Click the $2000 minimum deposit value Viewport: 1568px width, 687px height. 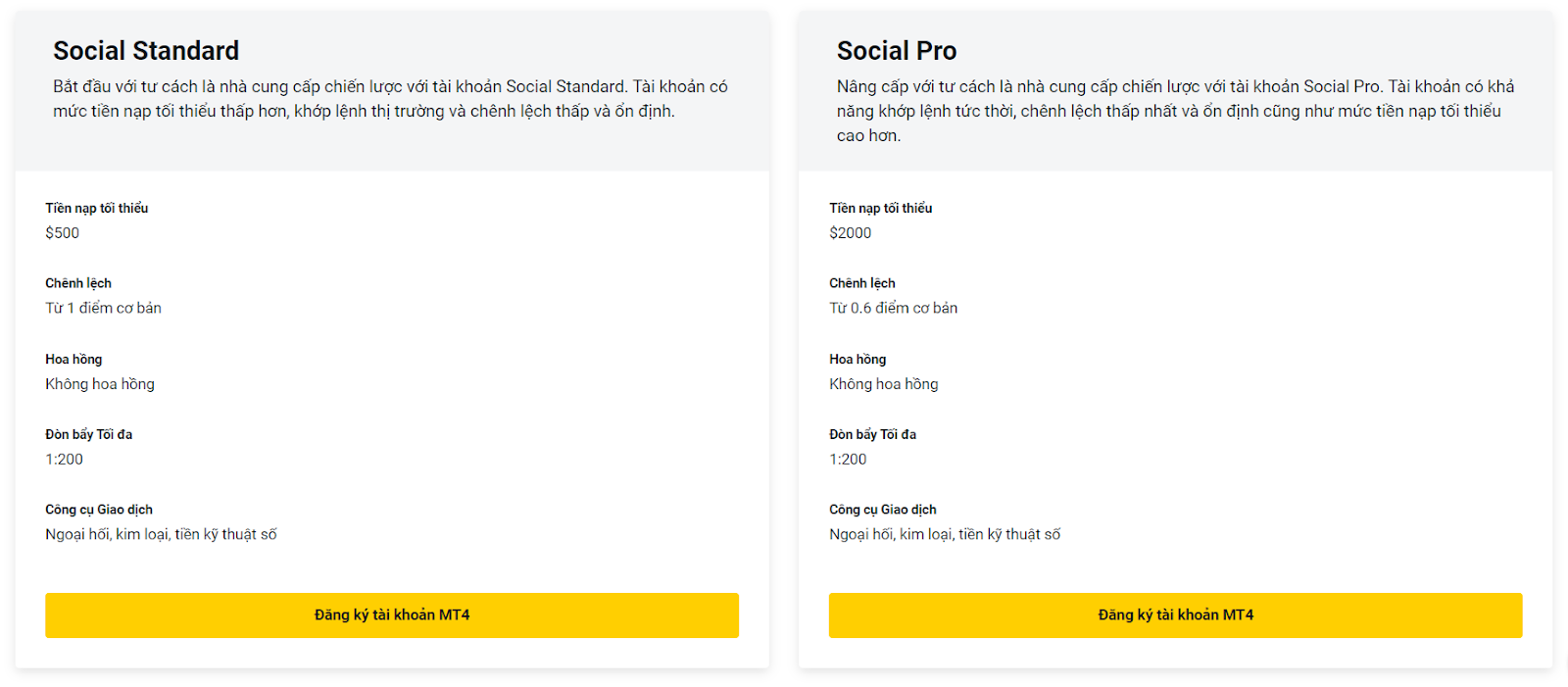point(851,233)
